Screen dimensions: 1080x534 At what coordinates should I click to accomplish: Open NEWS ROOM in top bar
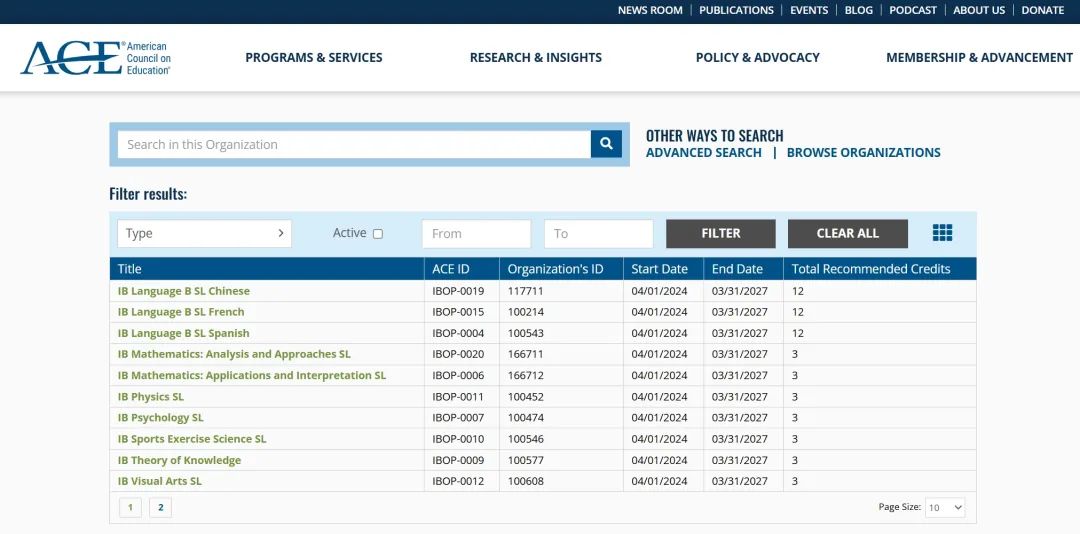[x=650, y=10]
